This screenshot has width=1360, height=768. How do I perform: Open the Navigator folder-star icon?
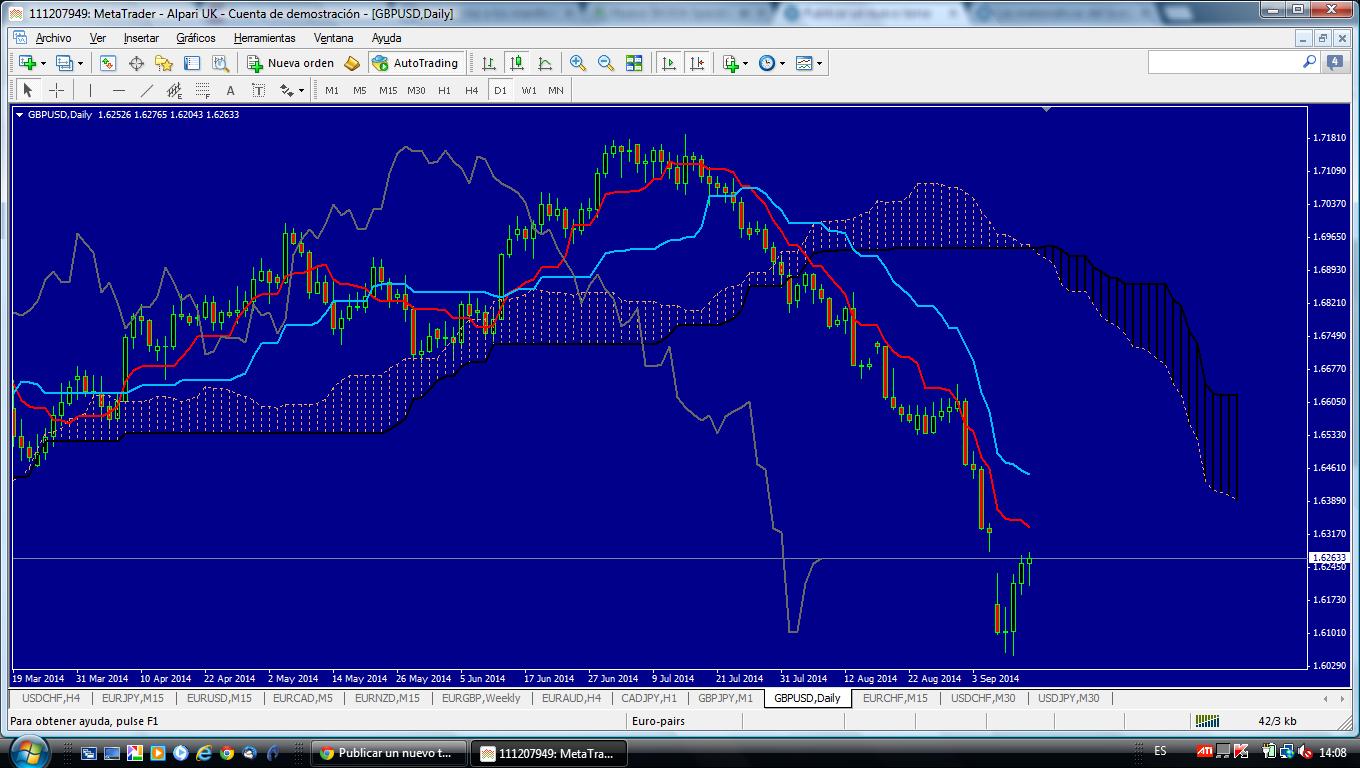[164, 63]
